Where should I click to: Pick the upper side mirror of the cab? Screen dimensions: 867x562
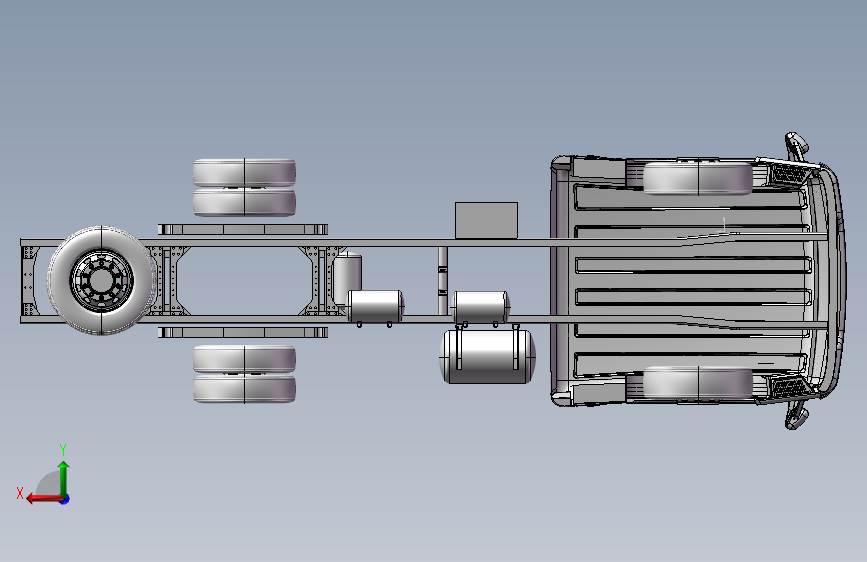point(797,145)
